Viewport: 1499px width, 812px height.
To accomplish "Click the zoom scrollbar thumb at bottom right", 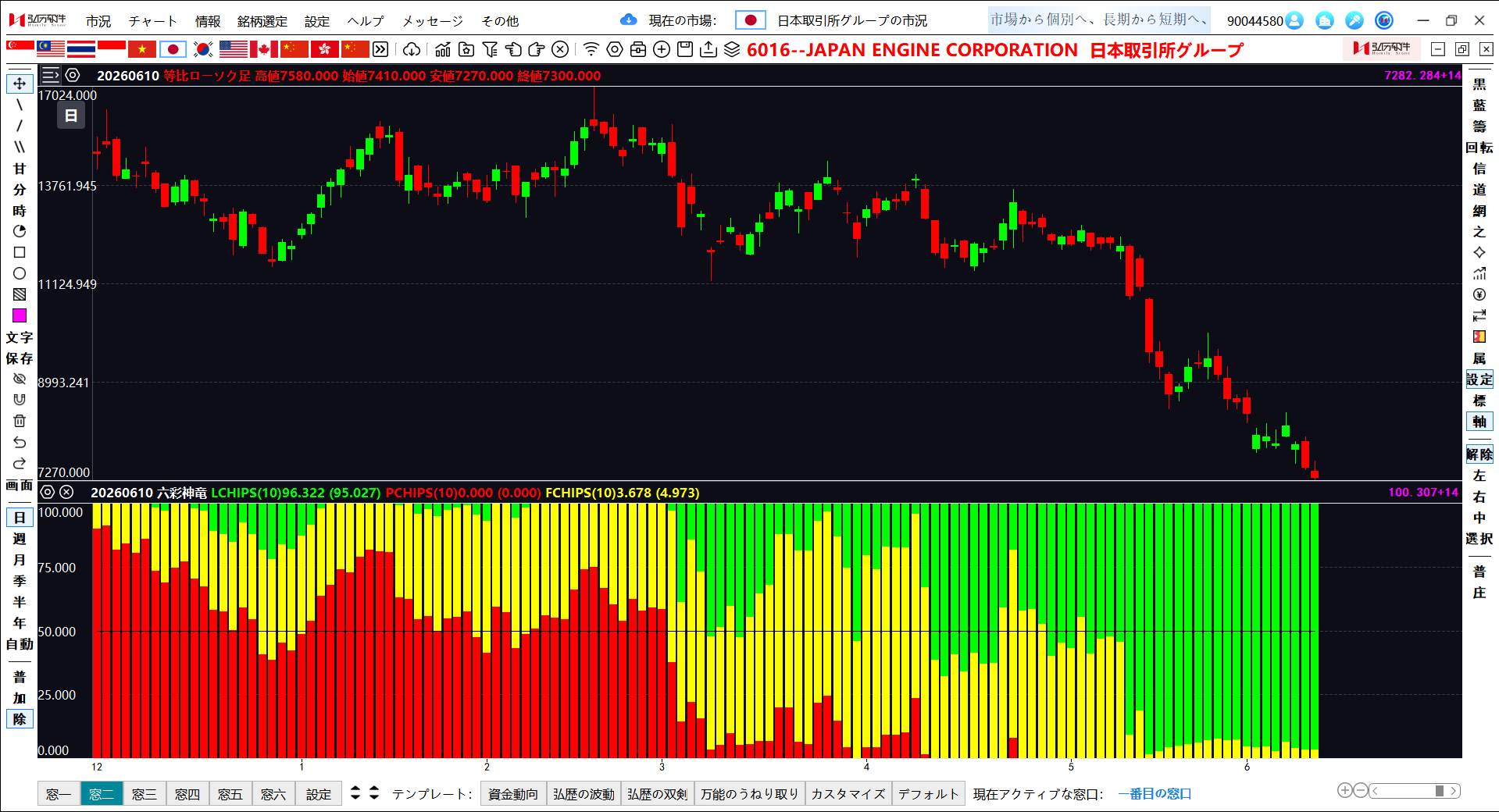I will 1440,791.
